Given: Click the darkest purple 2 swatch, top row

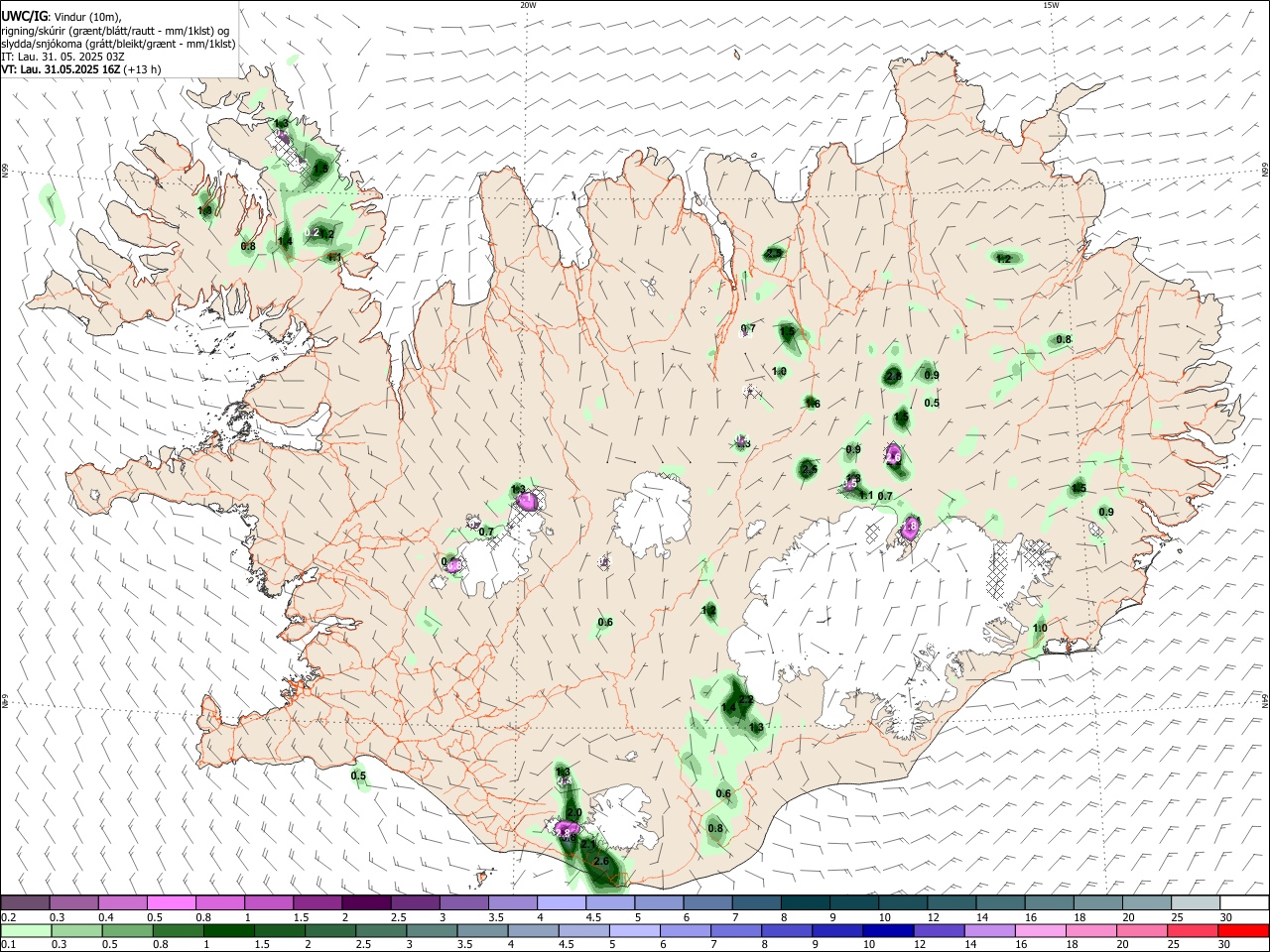Looking at the screenshot, I should point(365,902).
